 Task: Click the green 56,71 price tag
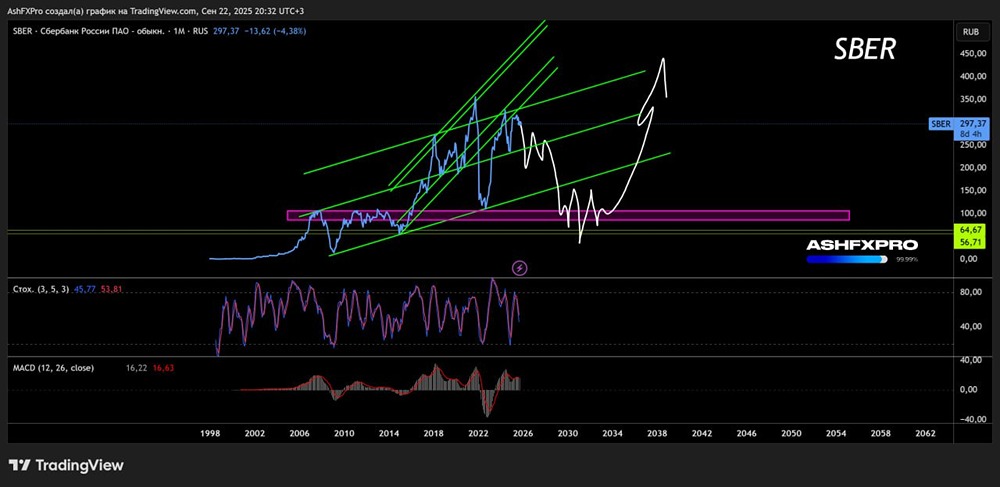(967, 243)
